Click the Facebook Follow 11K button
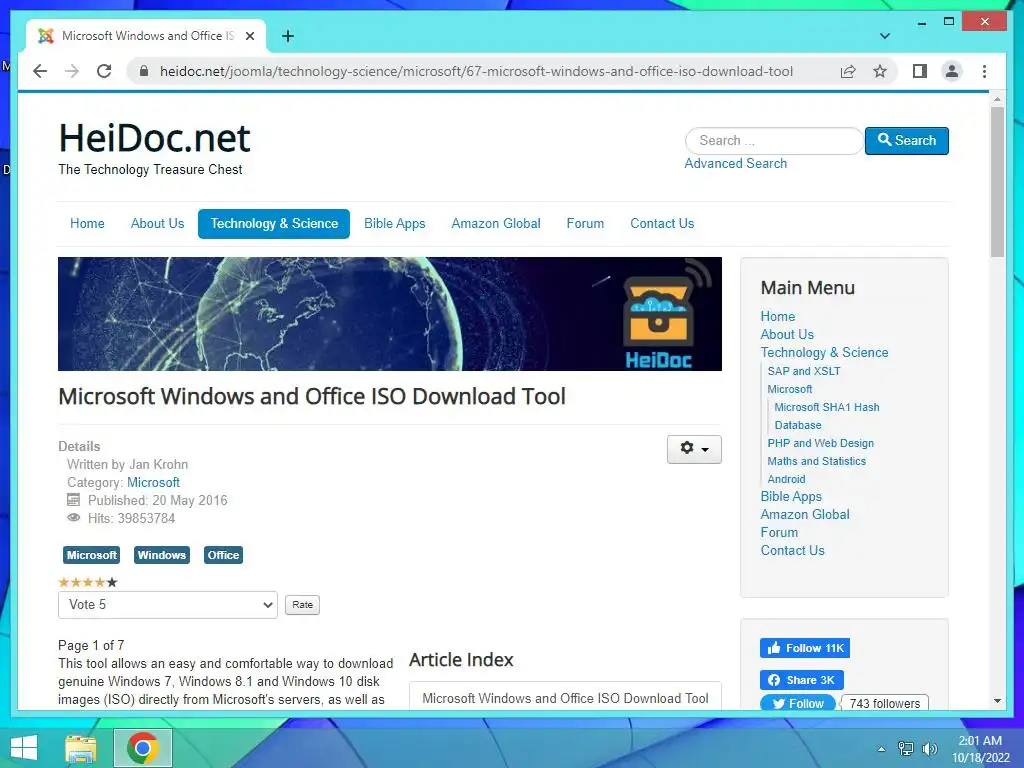 click(805, 648)
